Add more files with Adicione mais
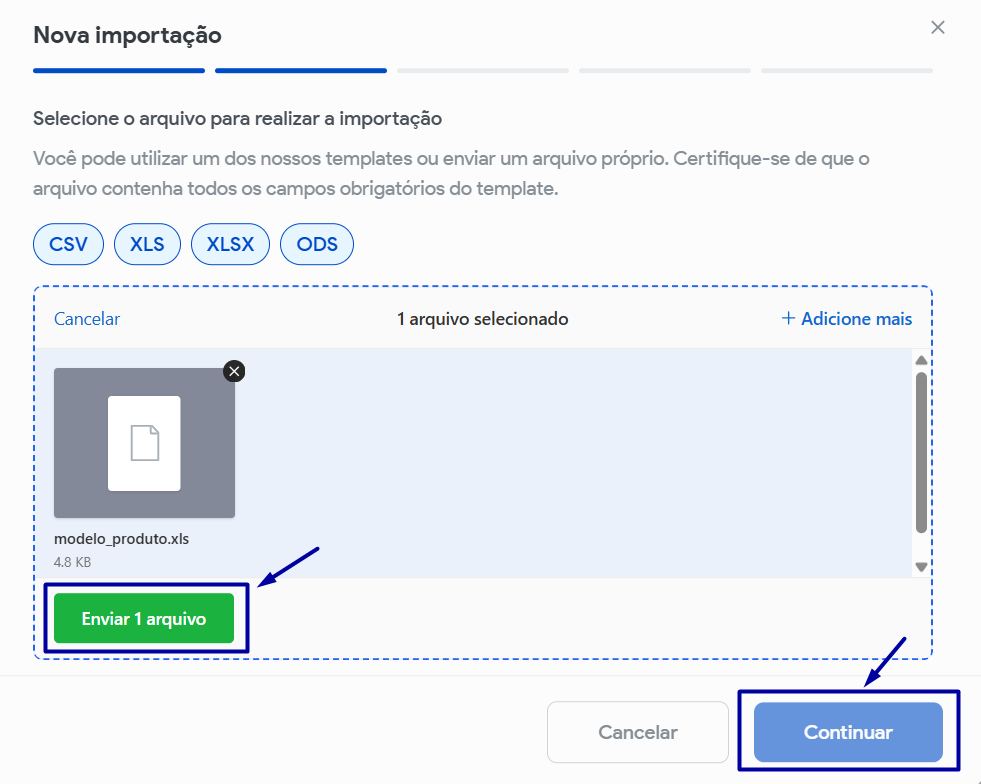 tap(846, 319)
